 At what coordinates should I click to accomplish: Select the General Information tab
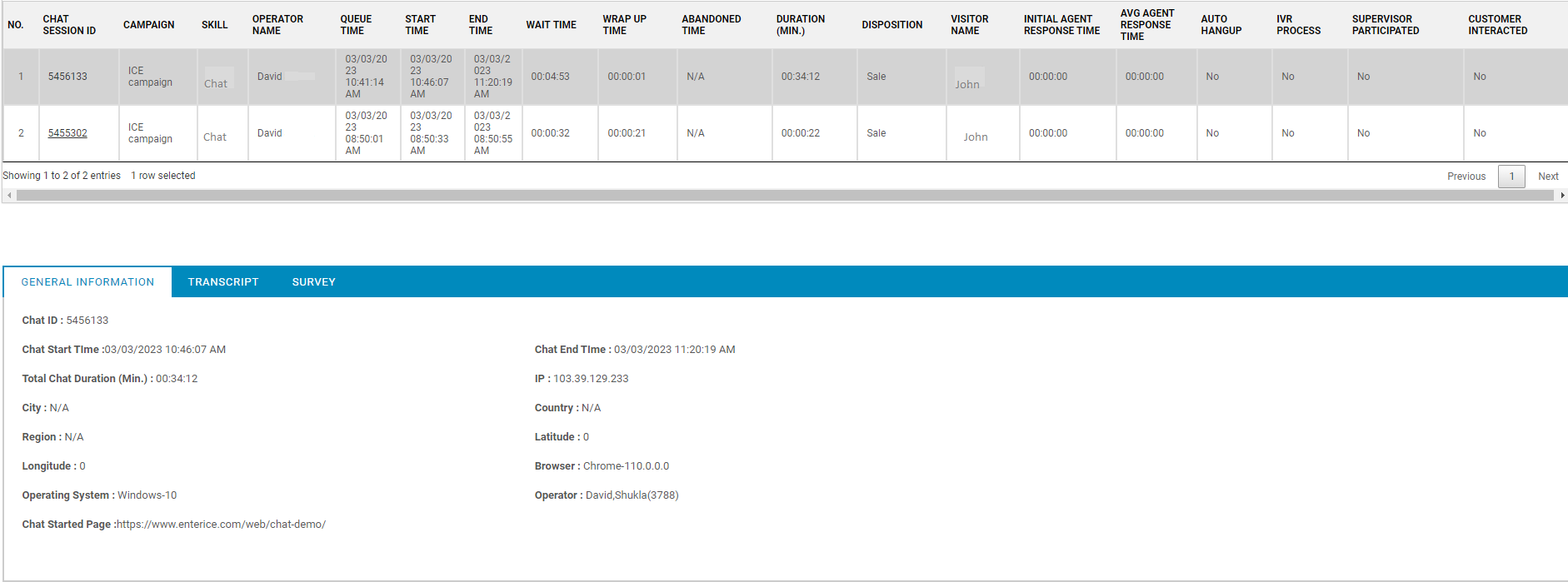click(87, 282)
